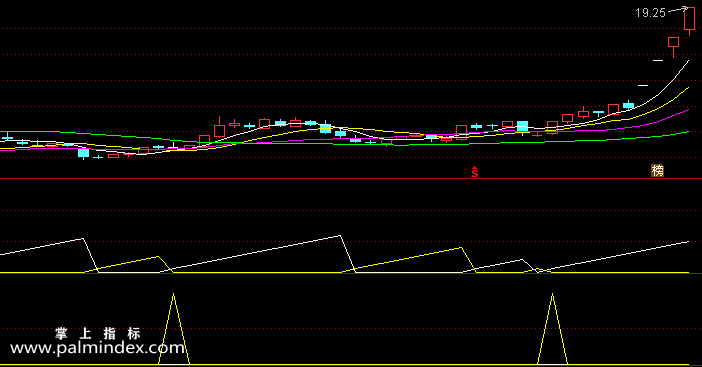Screen dimensions: 702x367
Task: Select the 19.25 high price label
Action: point(650,13)
